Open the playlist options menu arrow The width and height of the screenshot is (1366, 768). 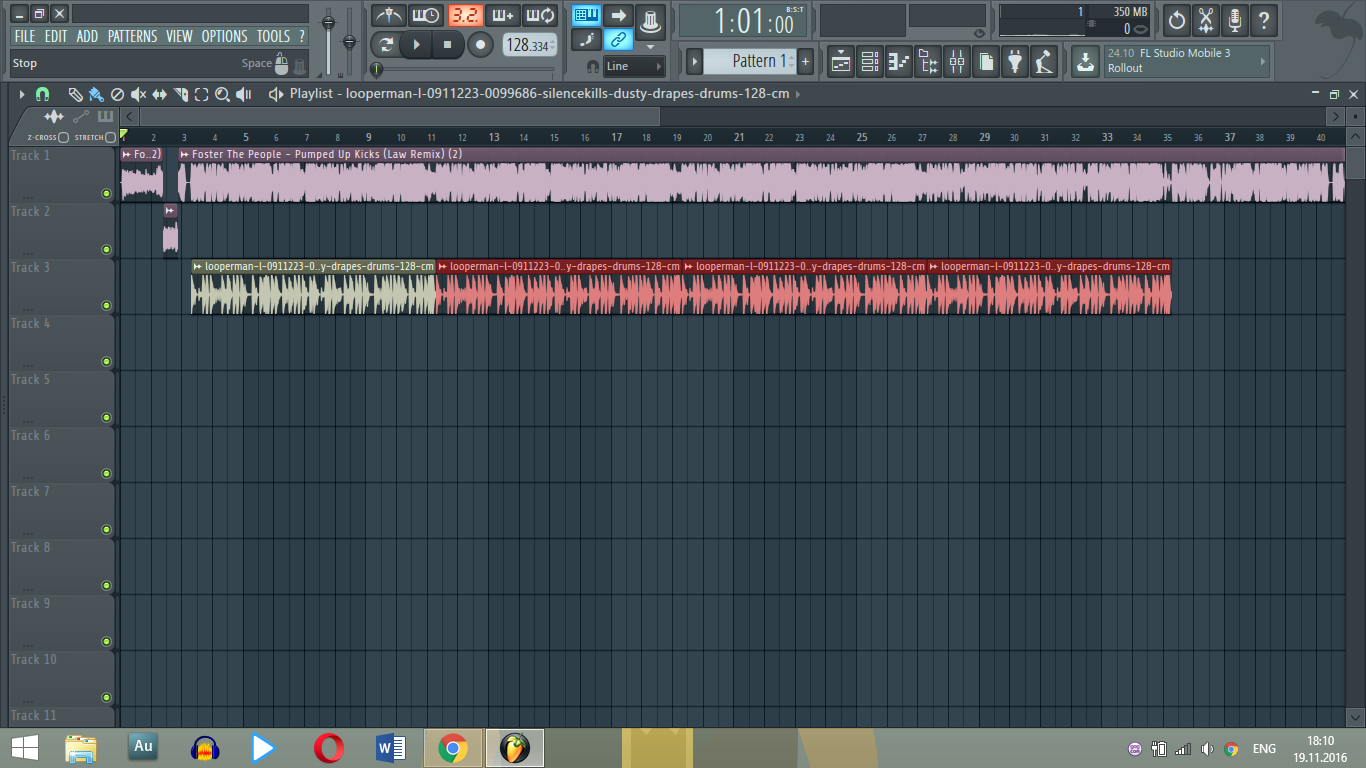(21, 94)
